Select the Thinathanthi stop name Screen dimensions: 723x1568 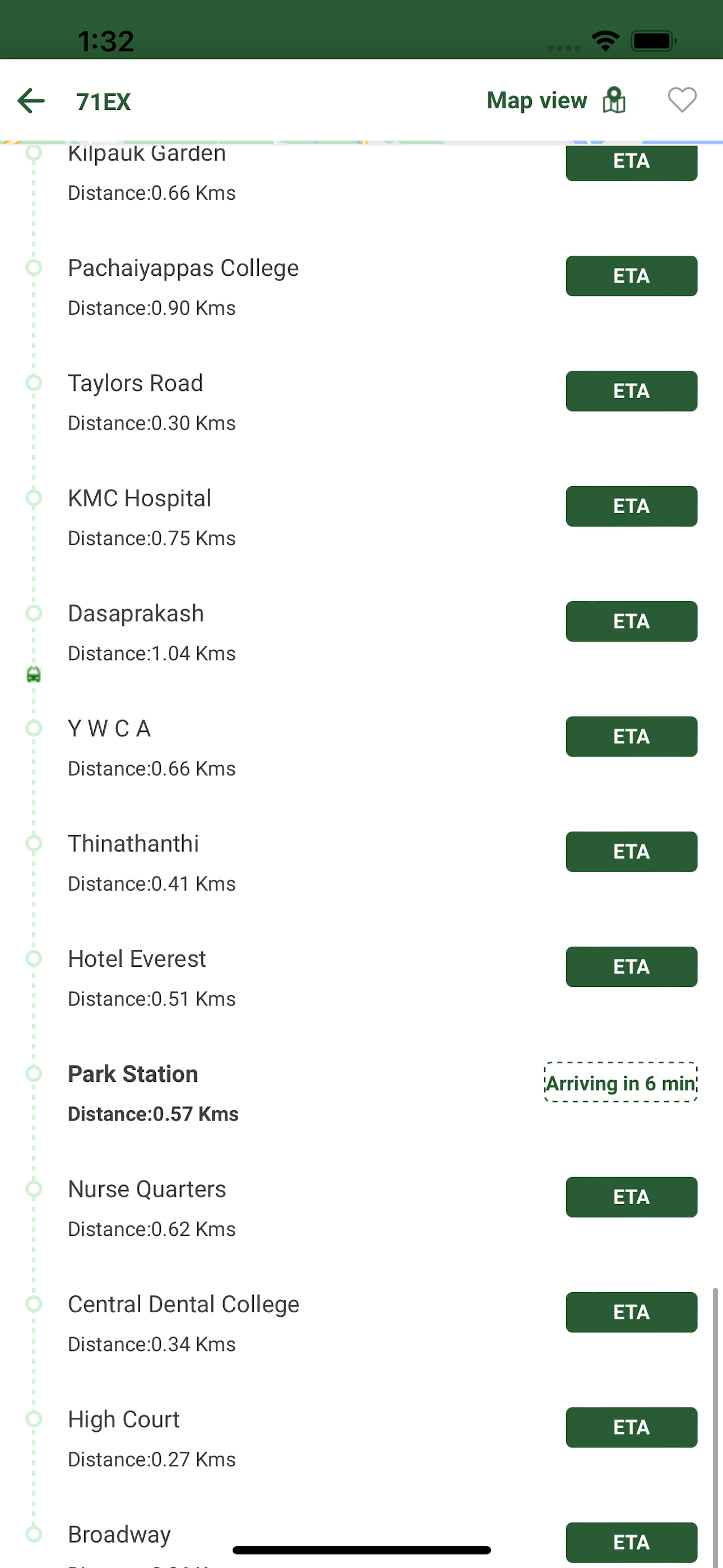[133, 843]
